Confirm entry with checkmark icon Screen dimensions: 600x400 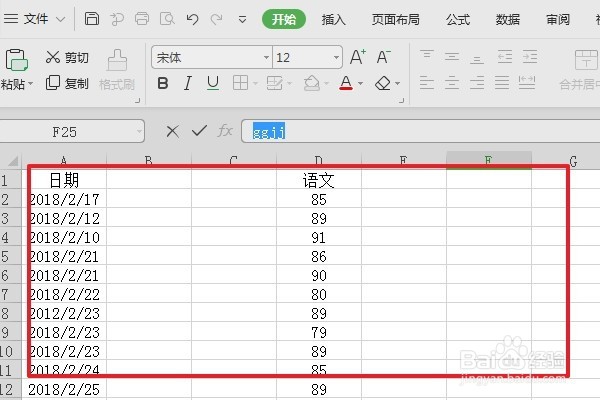[199, 131]
